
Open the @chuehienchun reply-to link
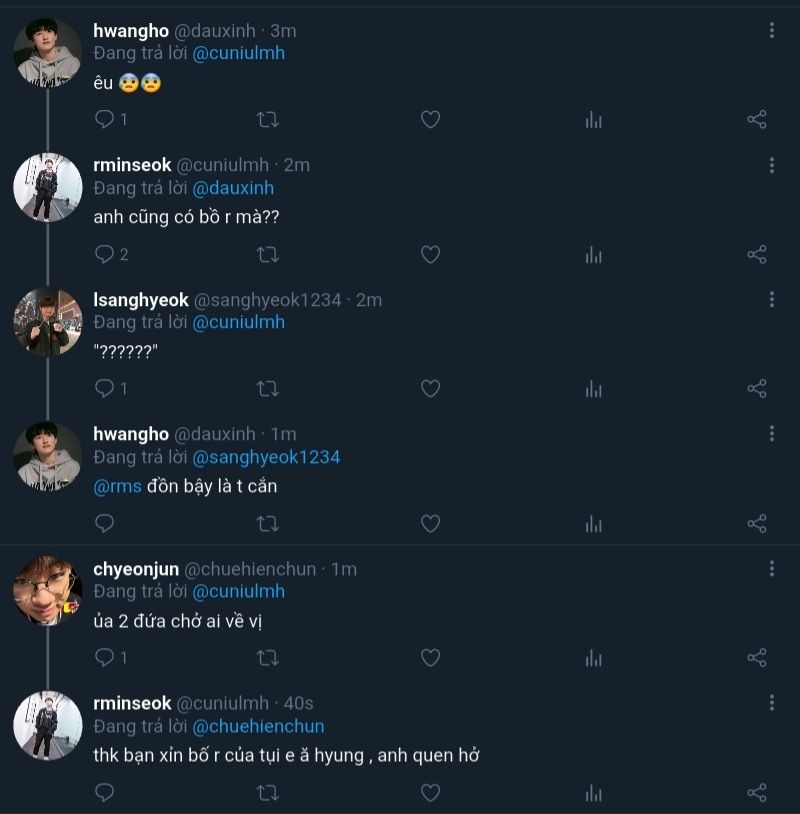(258, 726)
